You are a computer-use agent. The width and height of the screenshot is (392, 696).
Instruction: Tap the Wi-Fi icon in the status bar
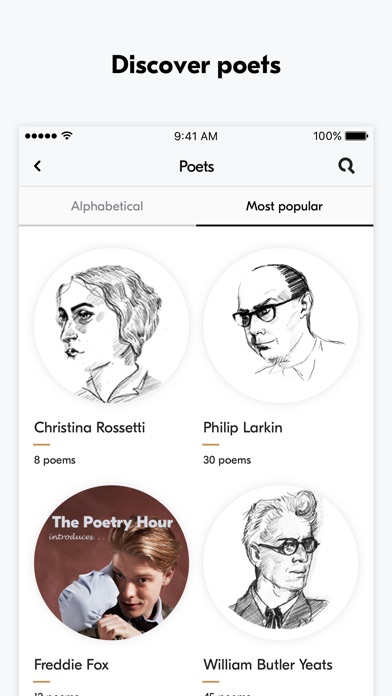[67, 135]
